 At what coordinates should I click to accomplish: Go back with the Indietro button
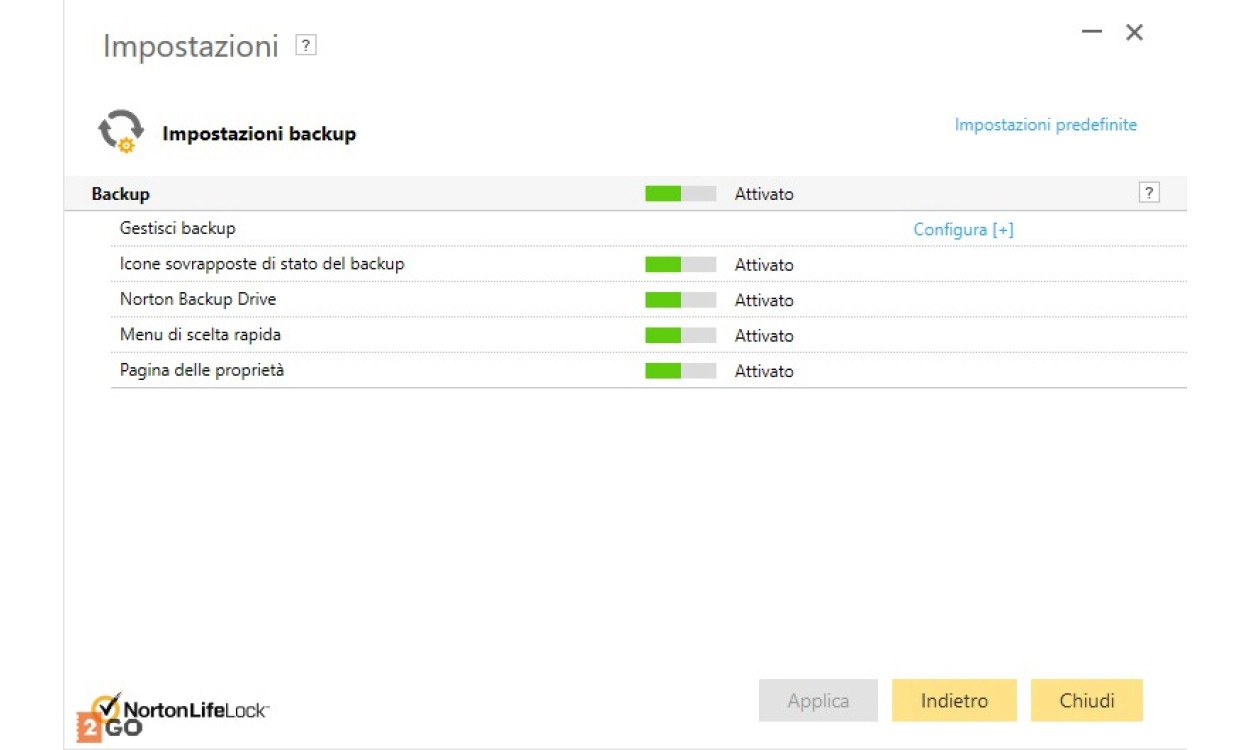(954, 701)
